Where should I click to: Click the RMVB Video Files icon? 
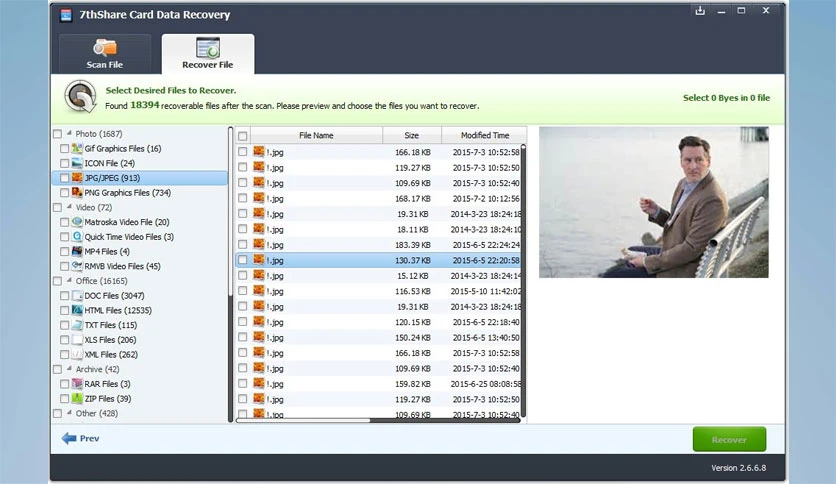click(x=77, y=266)
